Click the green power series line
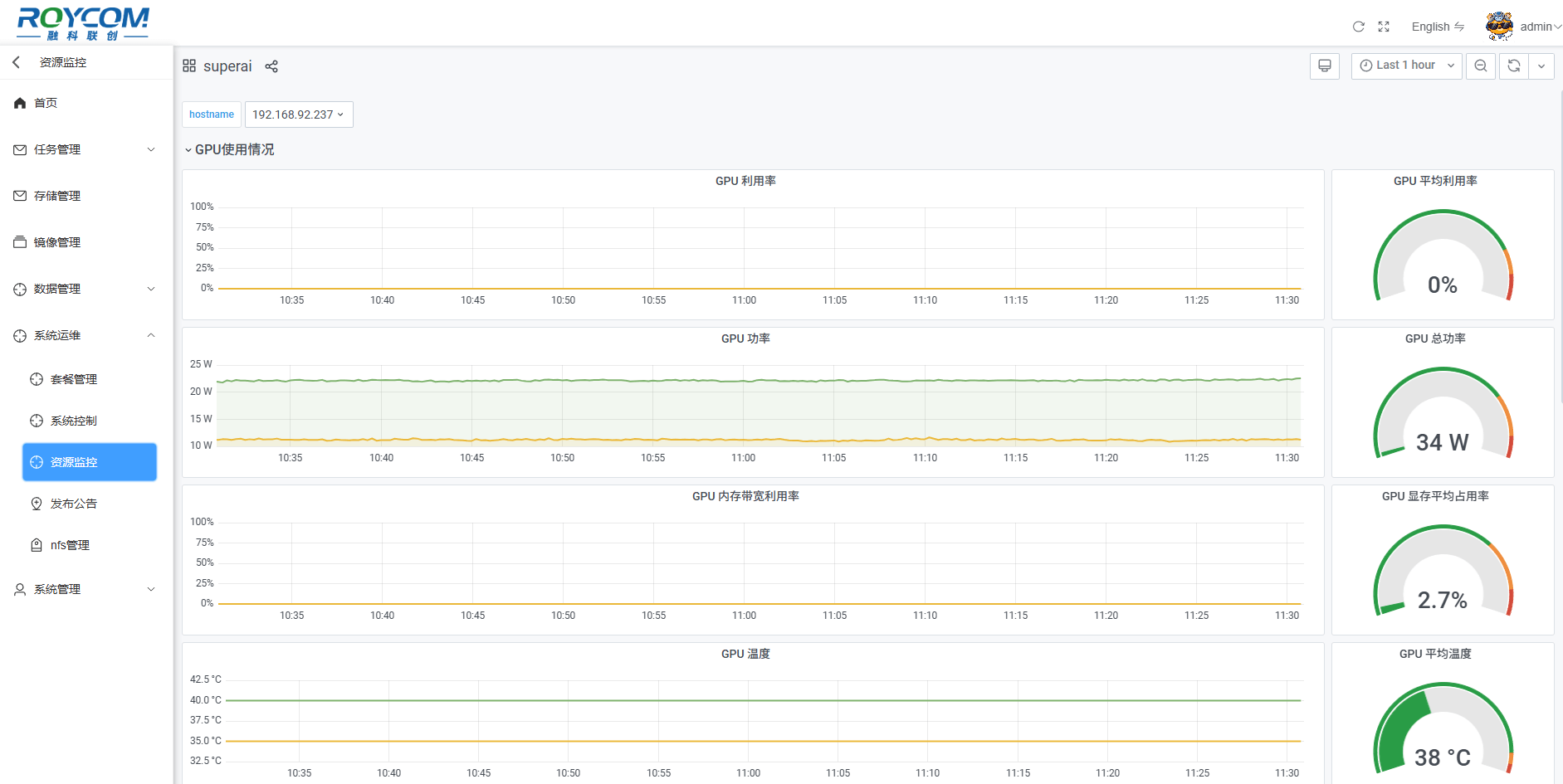Screen dimensions: 1563x784 point(759,380)
